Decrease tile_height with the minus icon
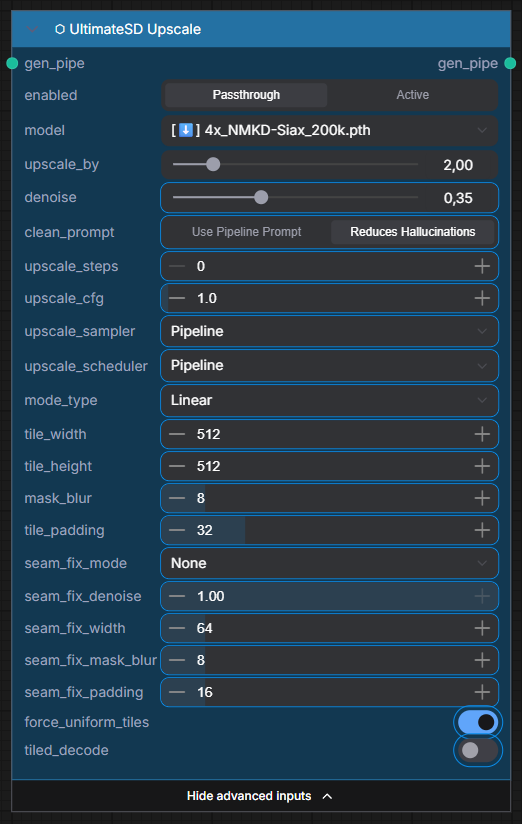 coord(177,467)
